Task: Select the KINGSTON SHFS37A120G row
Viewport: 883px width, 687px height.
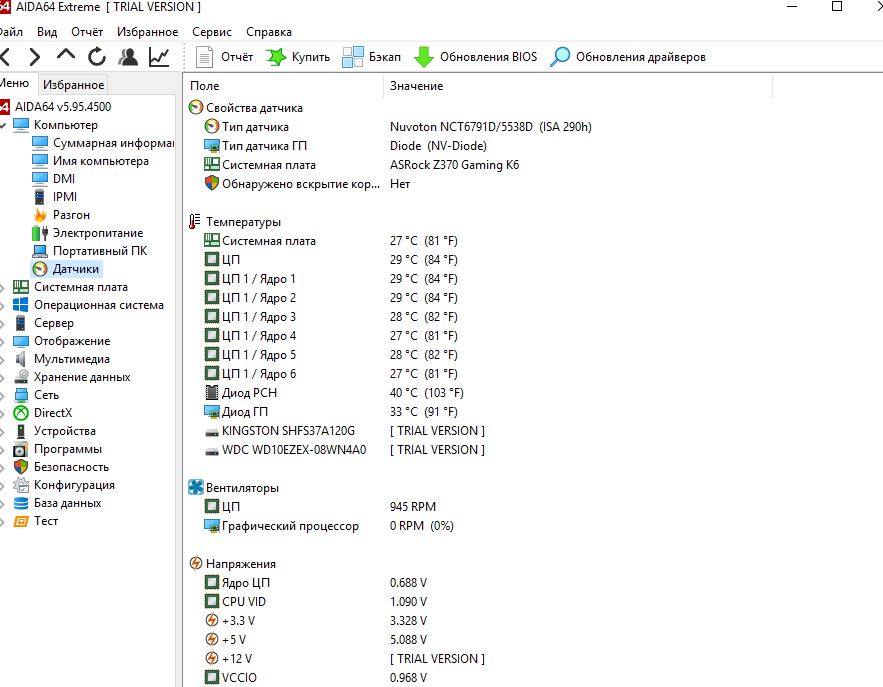Action: [344, 431]
